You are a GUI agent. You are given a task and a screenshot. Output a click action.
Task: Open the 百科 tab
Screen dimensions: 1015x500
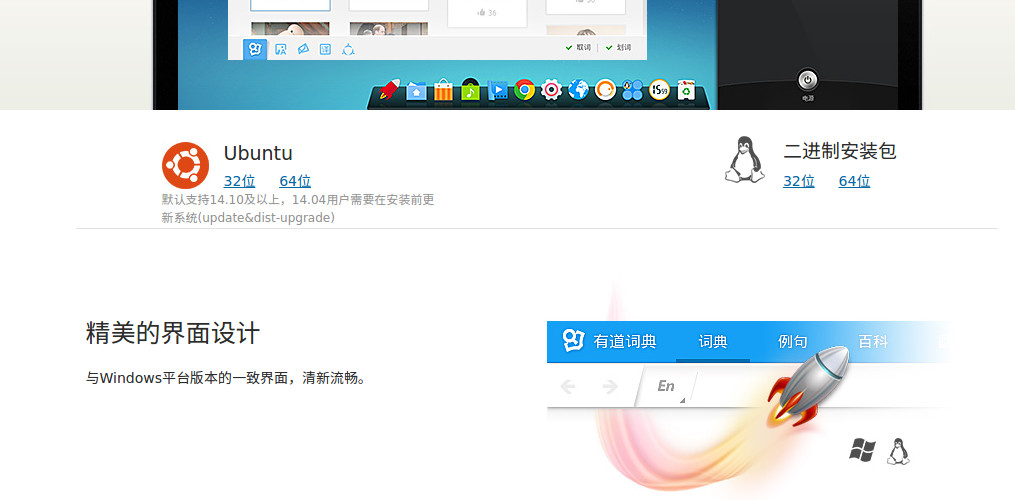[872, 341]
